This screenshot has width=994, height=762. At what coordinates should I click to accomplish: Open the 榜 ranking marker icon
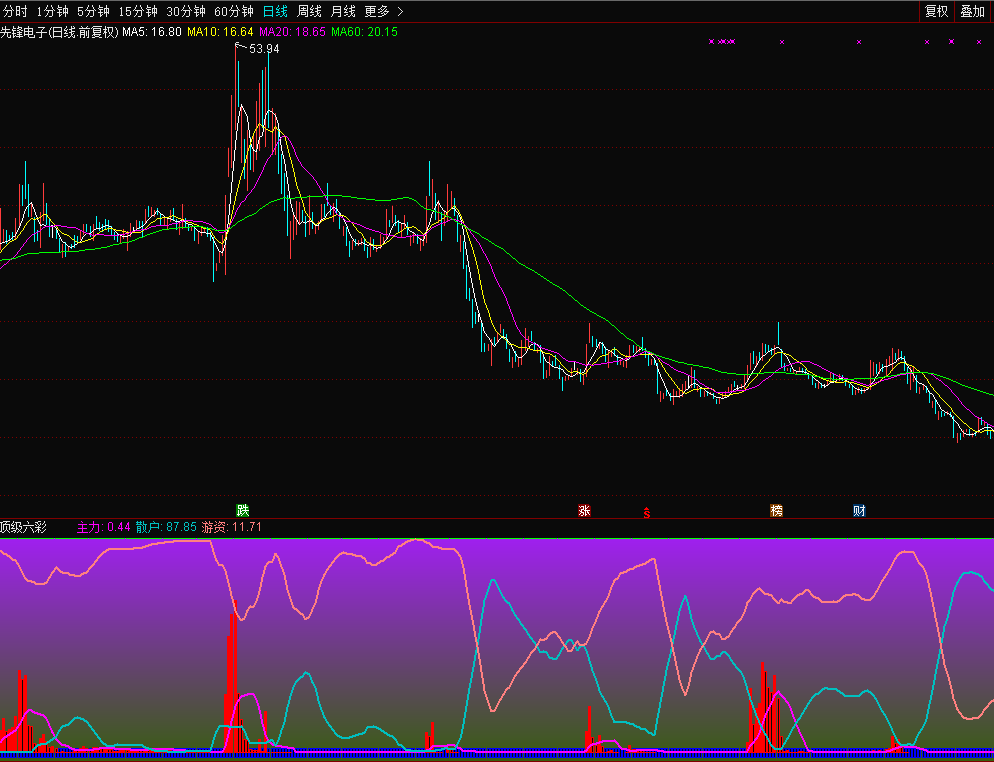click(777, 510)
